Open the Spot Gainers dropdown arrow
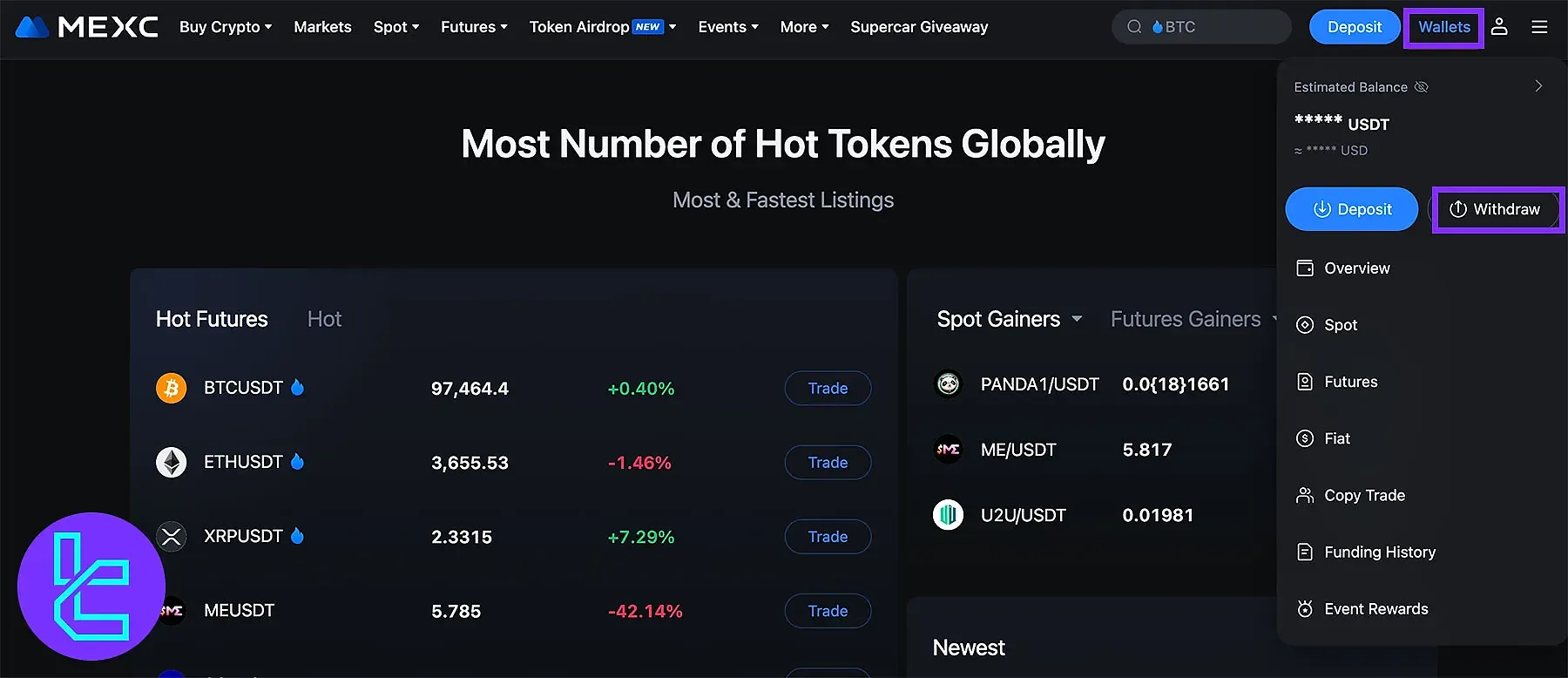This screenshot has width=1568, height=678. [1077, 319]
